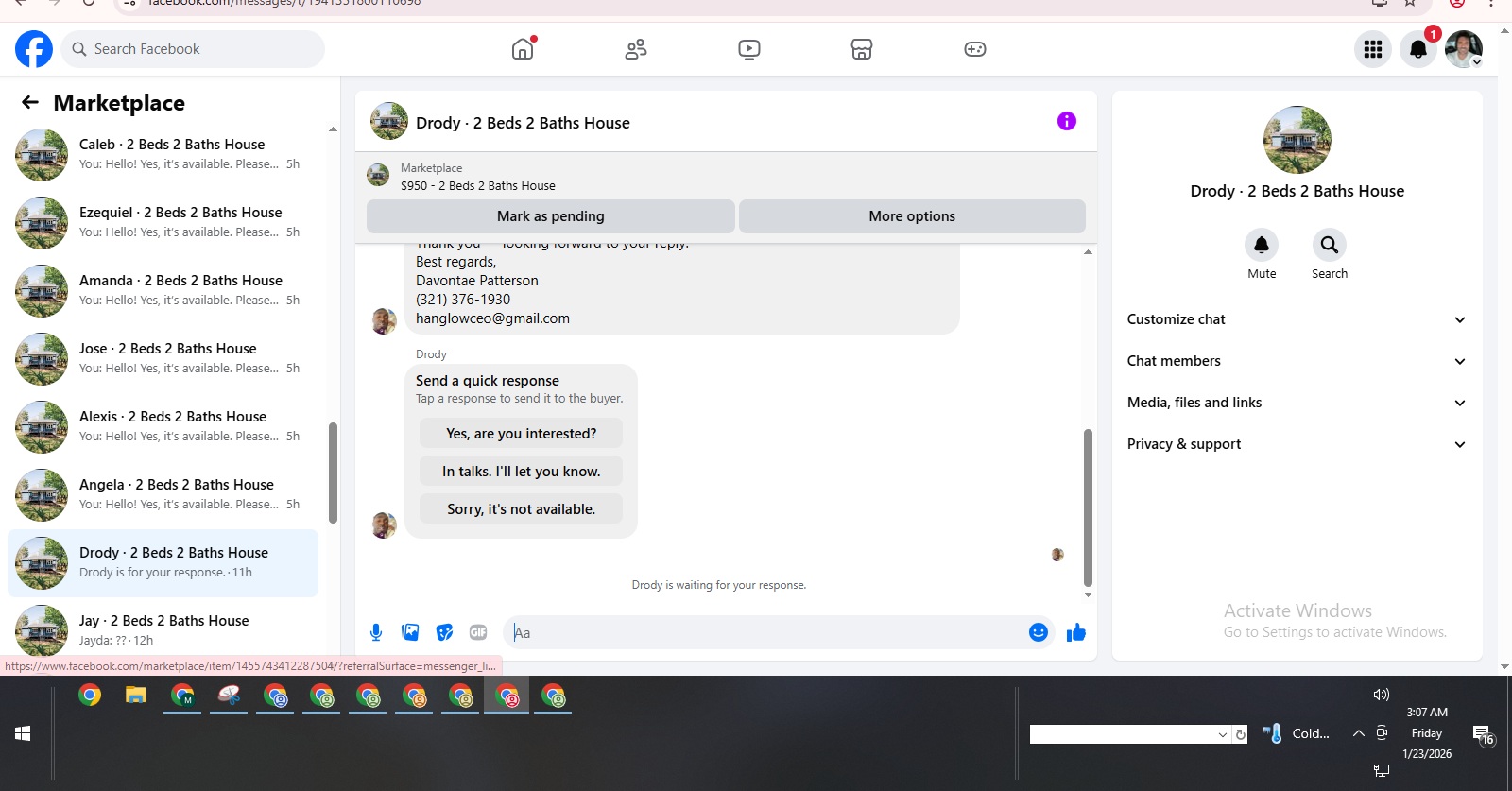Open the notifications bell
1512x791 pixels.
[x=1418, y=49]
